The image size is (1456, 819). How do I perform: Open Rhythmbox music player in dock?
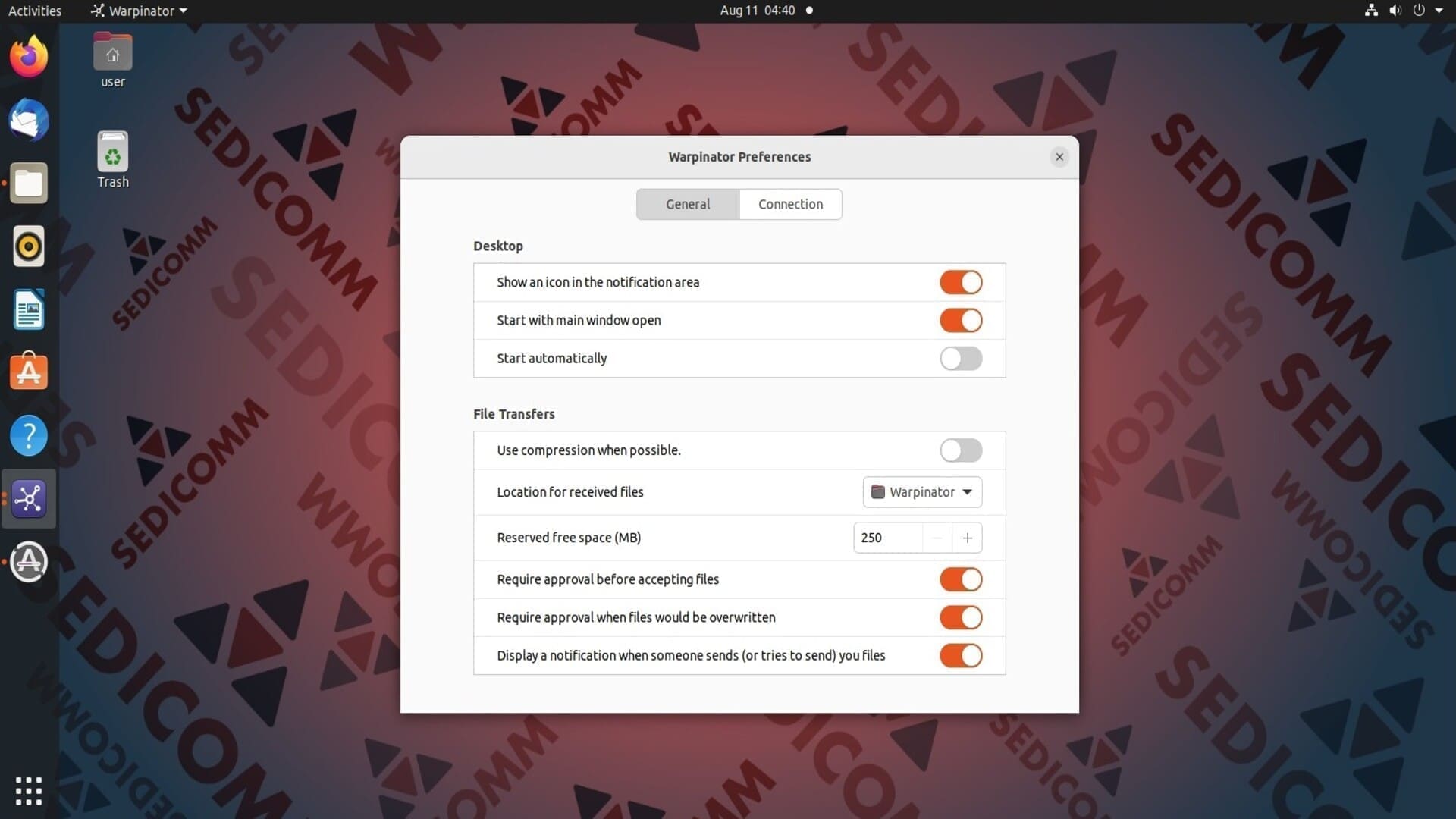point(29,246)
